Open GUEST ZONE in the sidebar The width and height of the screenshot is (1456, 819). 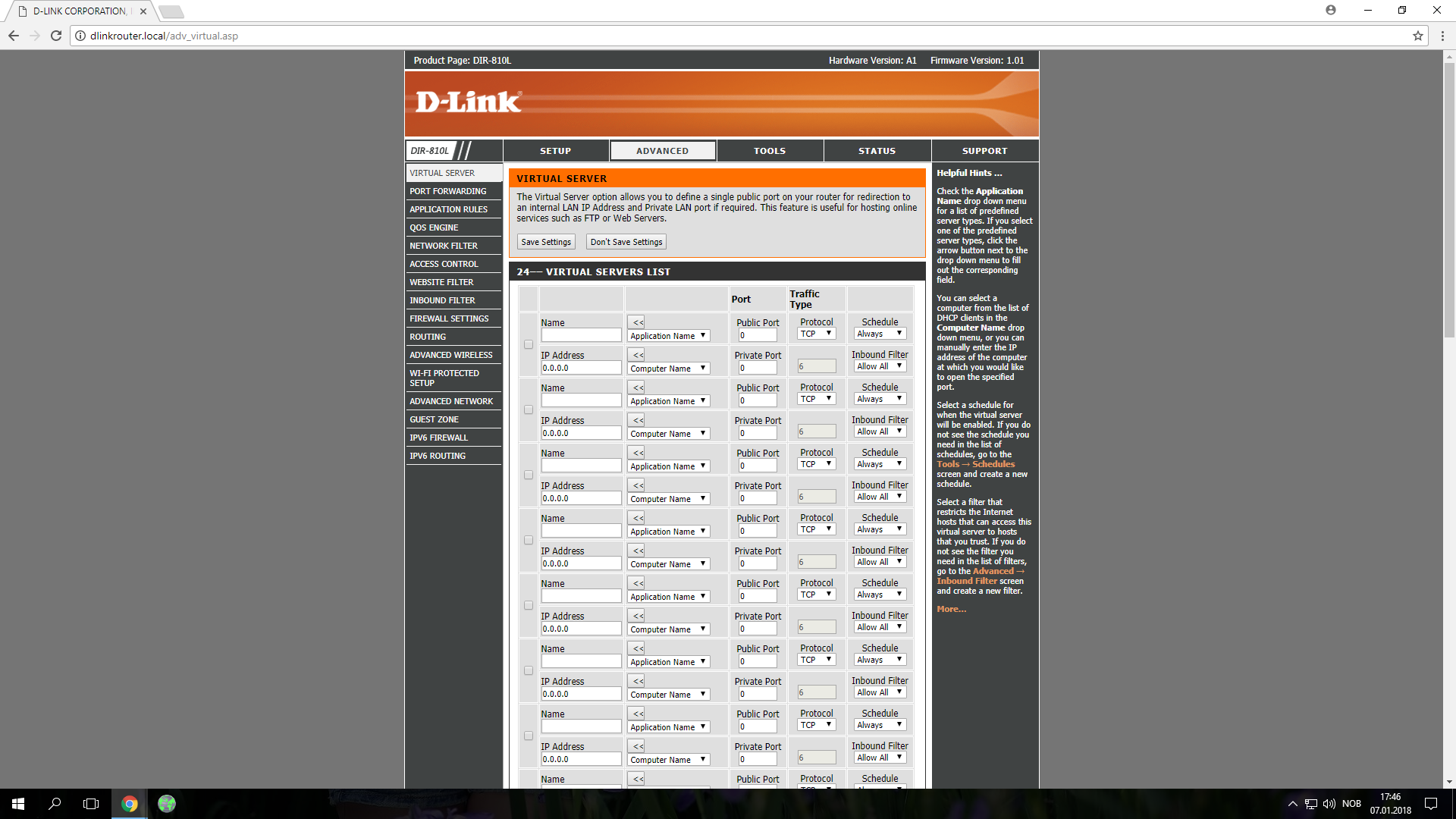tap(453, 419)
